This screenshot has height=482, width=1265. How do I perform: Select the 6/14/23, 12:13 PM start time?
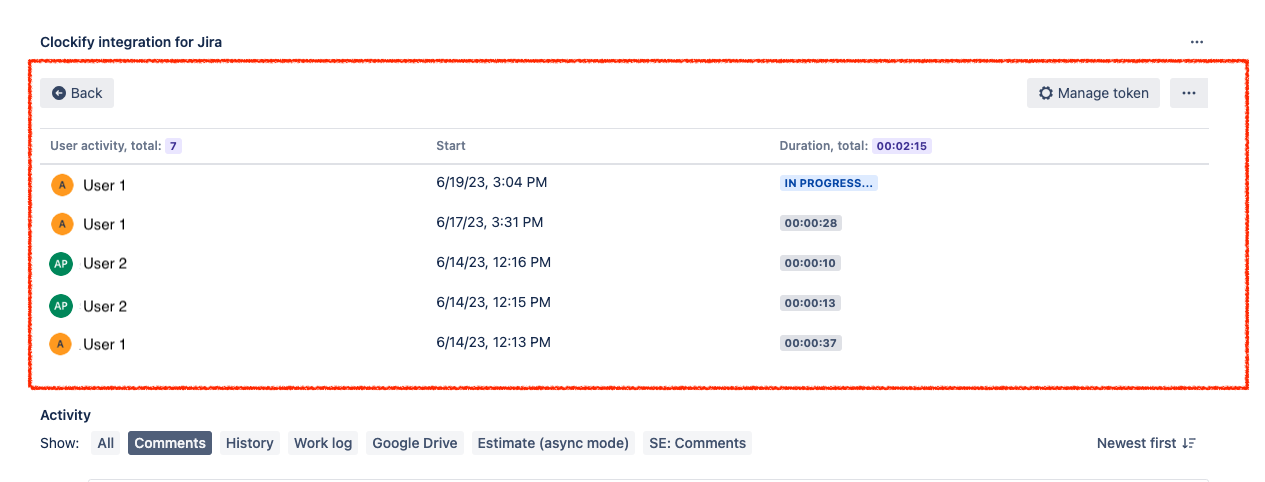pyautogui.click(x=494, y=342)
